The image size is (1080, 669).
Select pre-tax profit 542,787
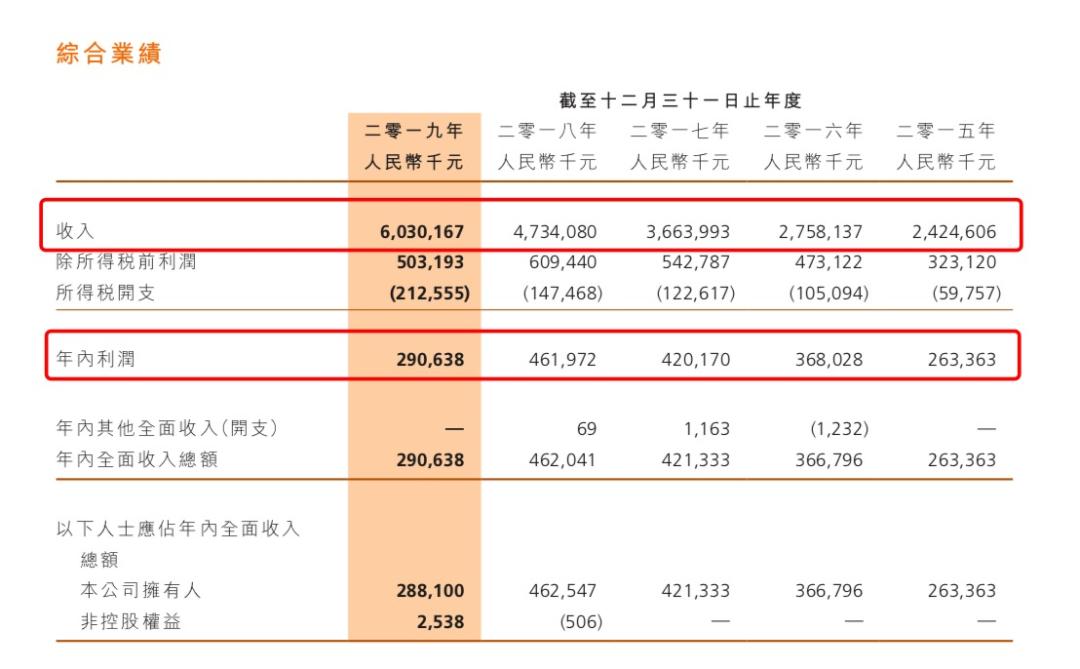(x=696, y=263)
